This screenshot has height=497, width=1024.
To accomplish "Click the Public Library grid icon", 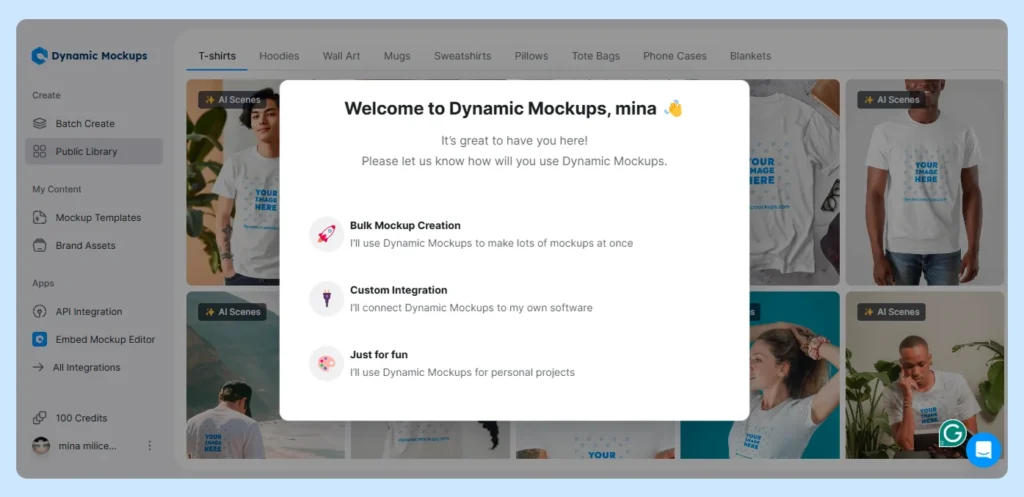I will pyautogui.click(x=39, y=152).
